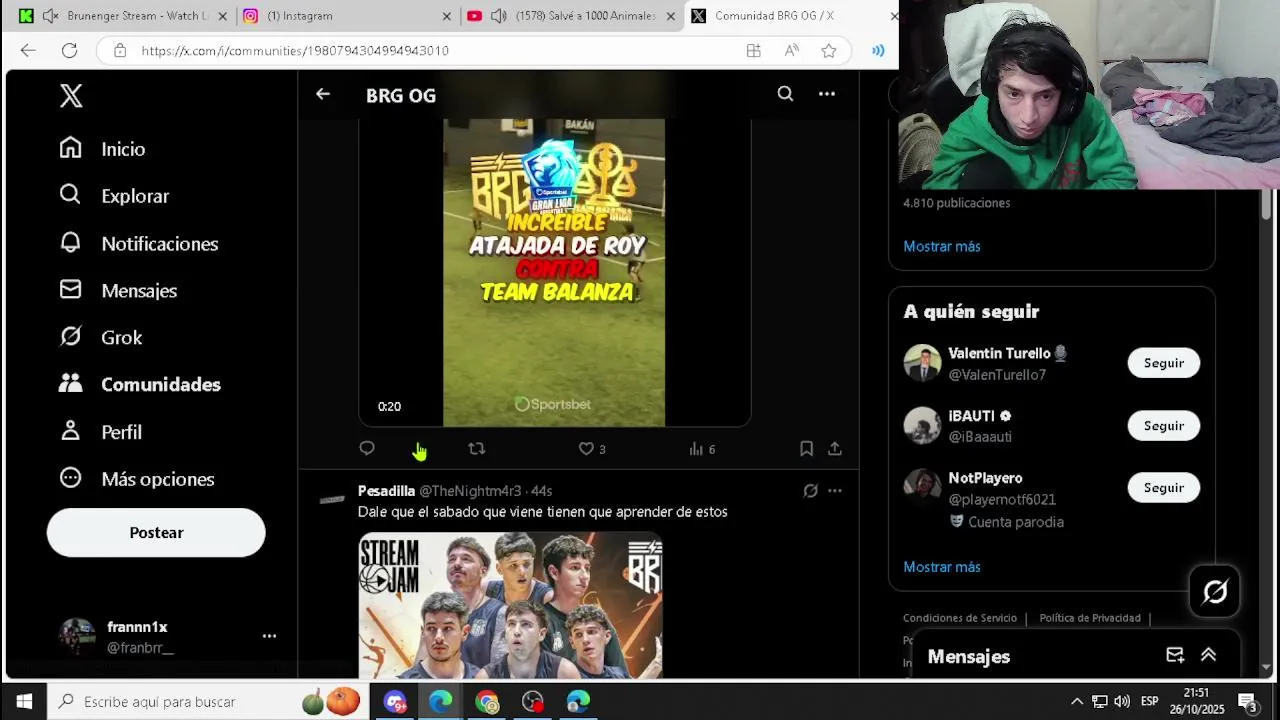This screenshot has width=1280, height=720.
Task: Share the Atajada de Roy post
Action: pyautogui.click(x=835, y=449)
